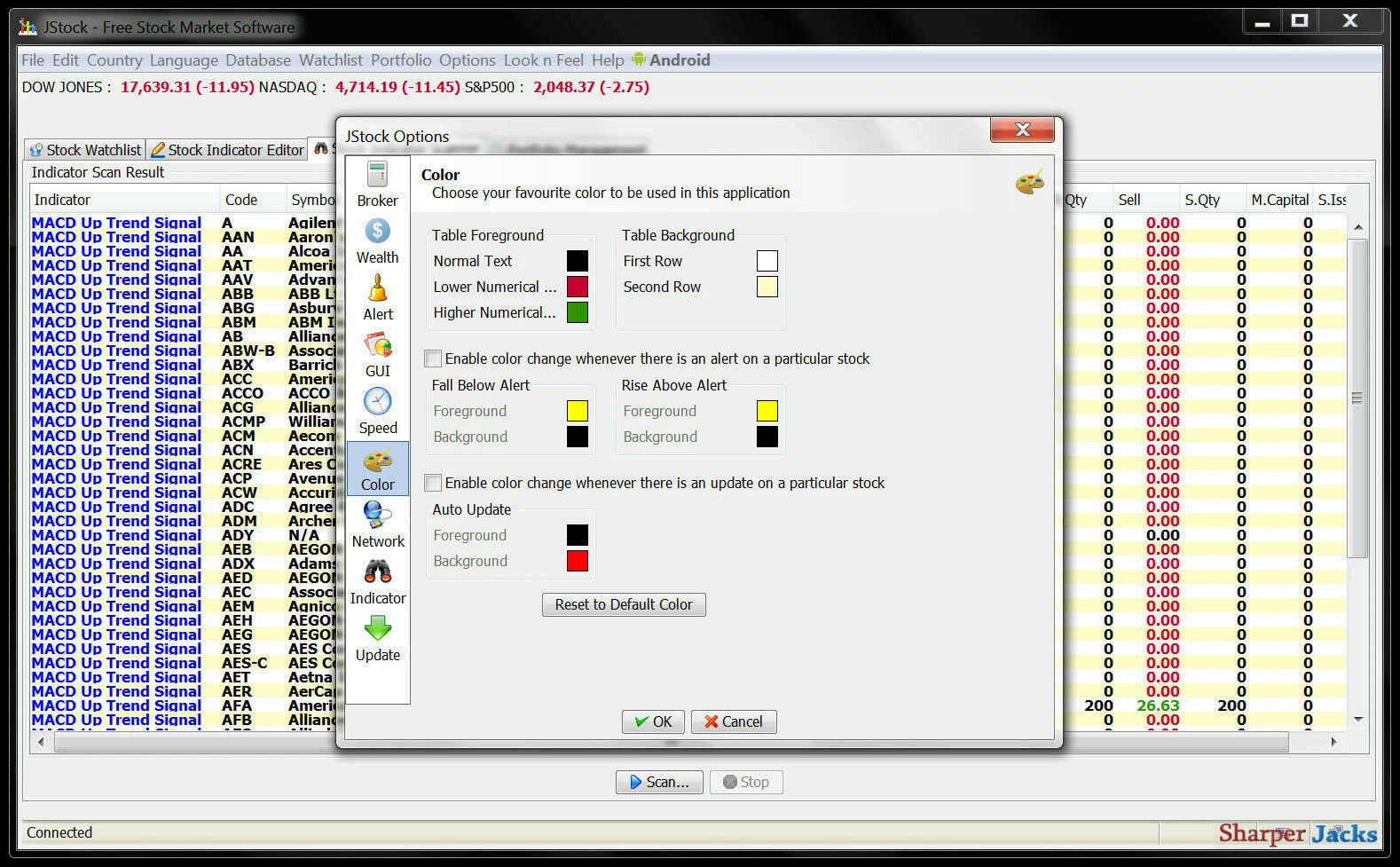1400x867 pixels.
Task: Enable color change on stock update
Action: tap(433, 483)
